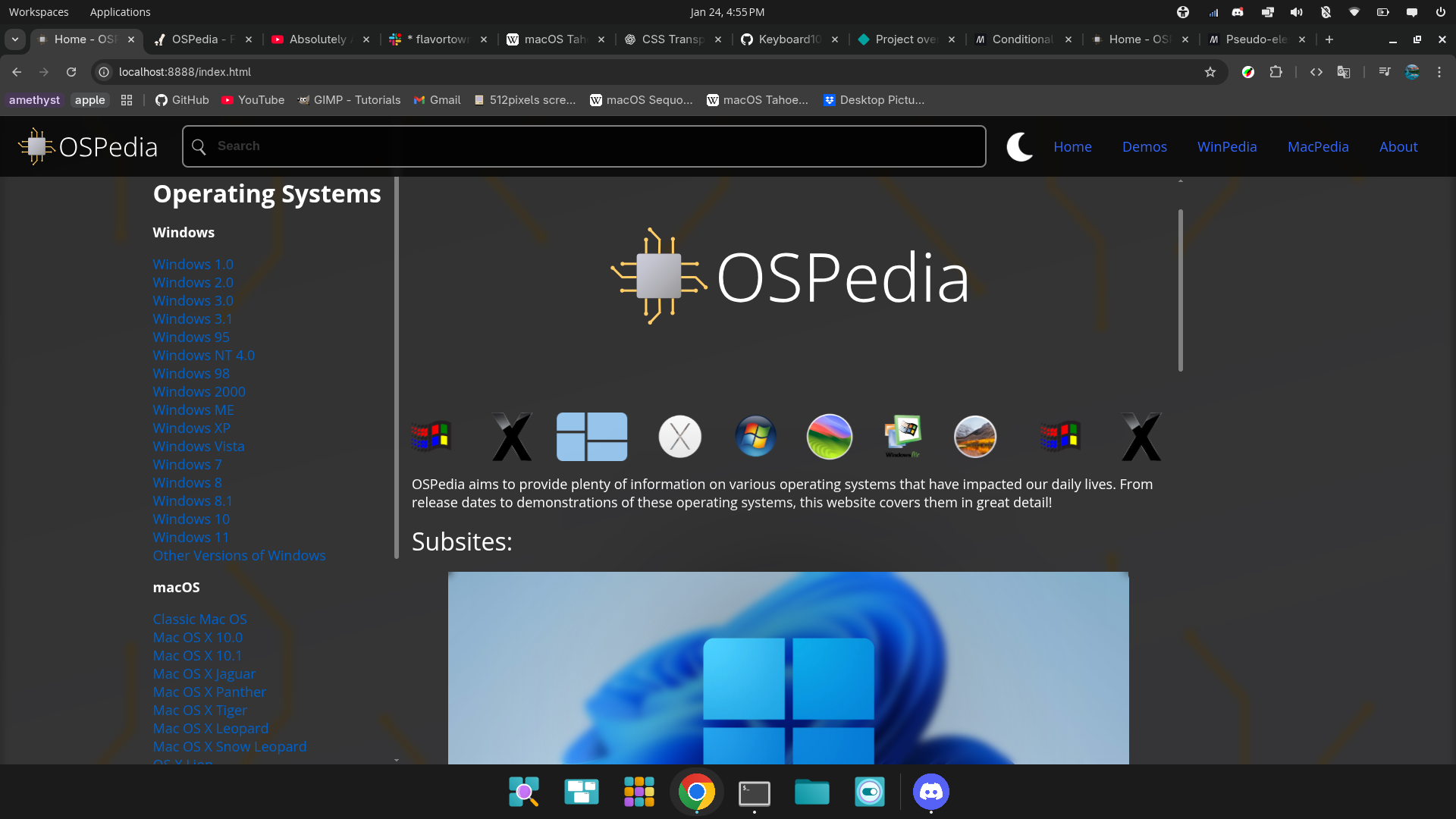Click the main content vertical scrollbar
This screenshot has height=819, width=1456.
[1180, 290]
